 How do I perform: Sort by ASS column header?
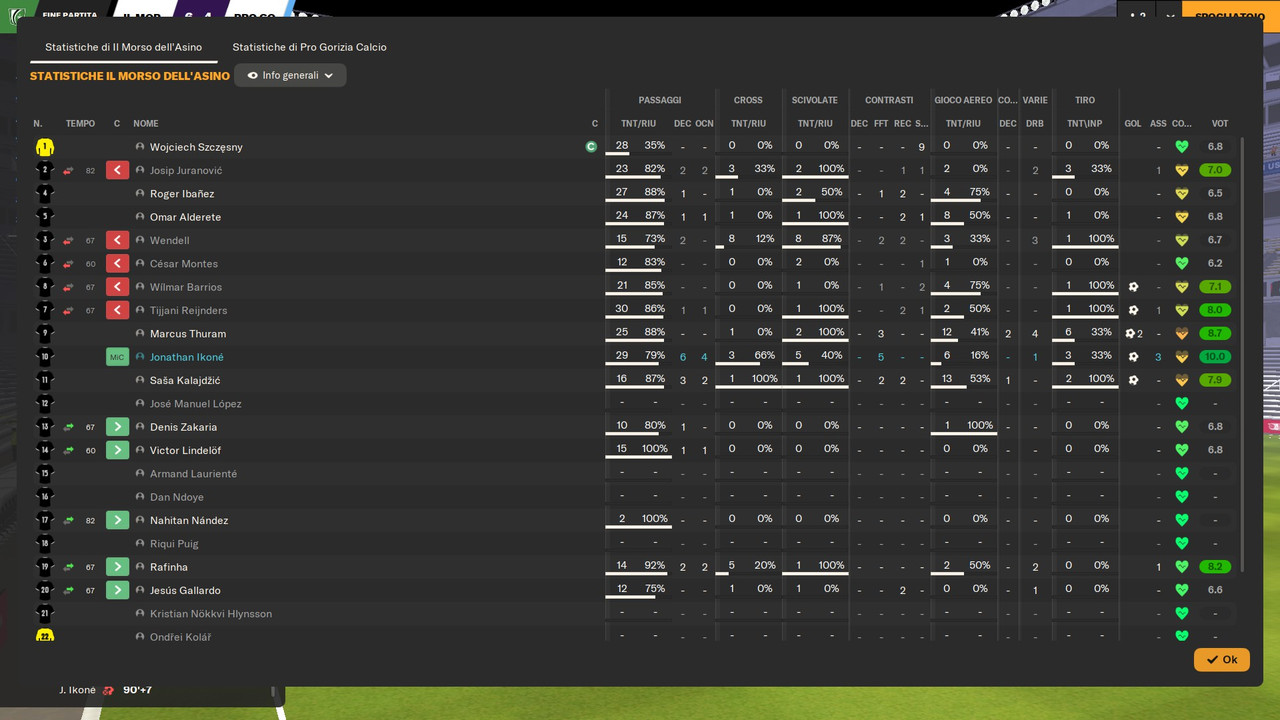click(x=1158, y=124)
